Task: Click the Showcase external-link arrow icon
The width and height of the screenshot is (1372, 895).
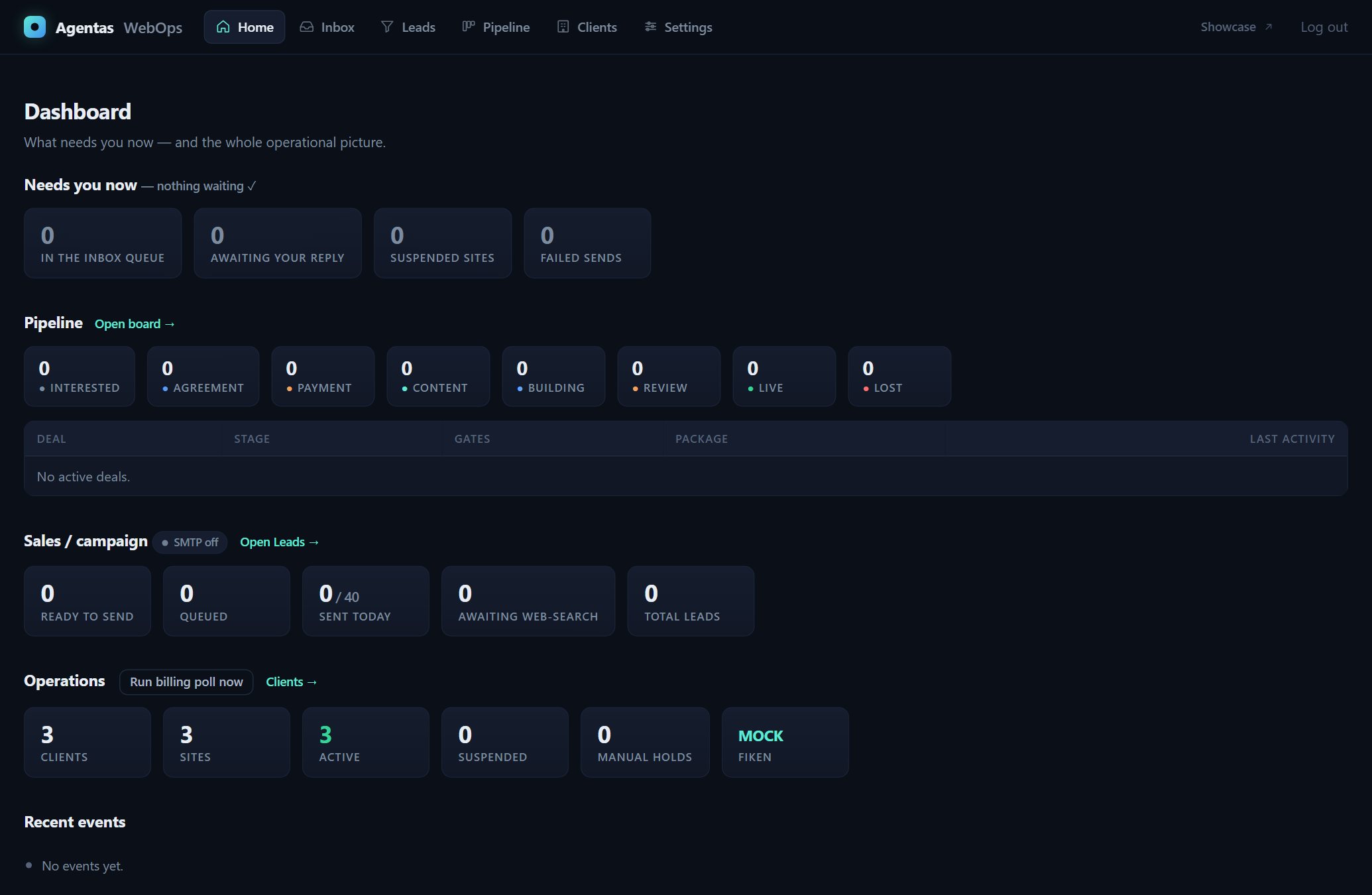Action: click(1268, 27)
